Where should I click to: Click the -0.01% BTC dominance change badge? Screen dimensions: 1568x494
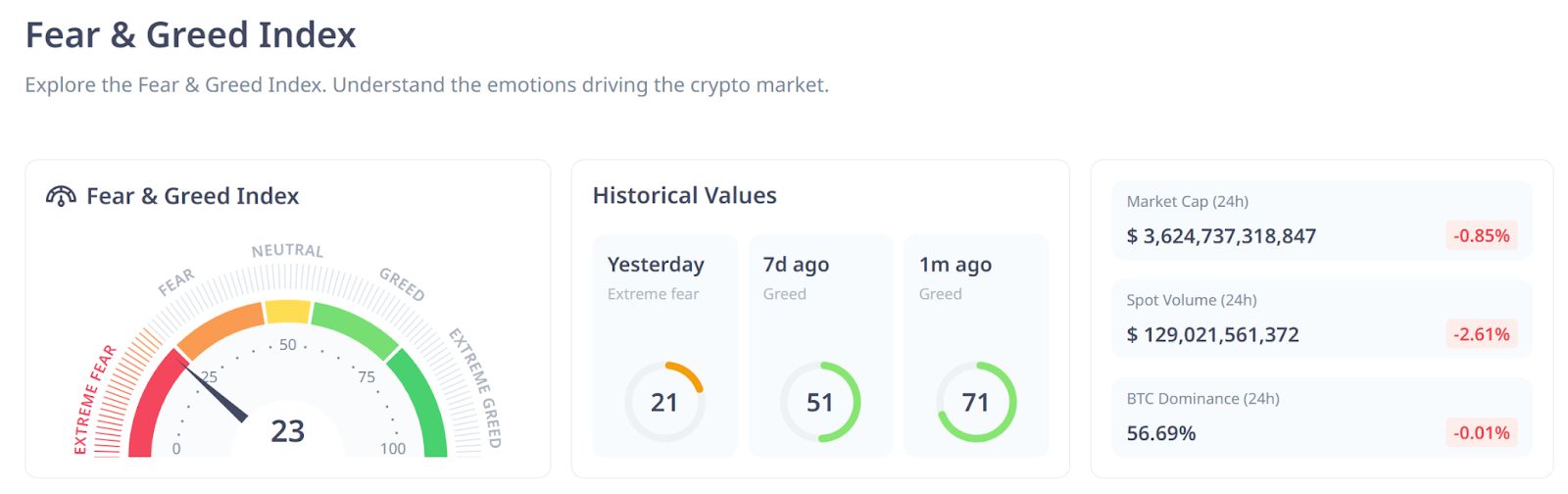coord(1481,432)
